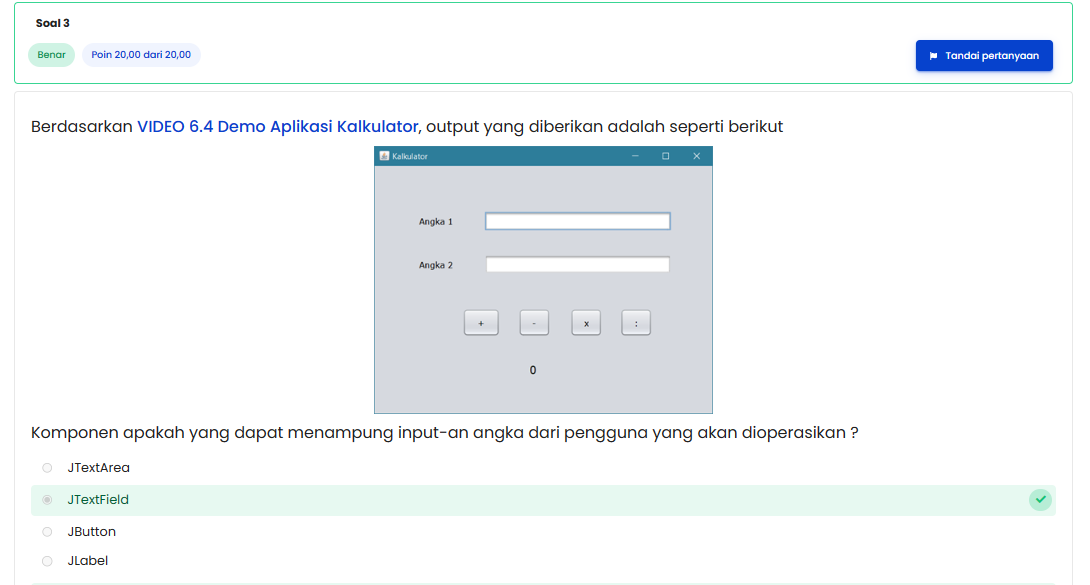The image size is (1090, 585).
Task: Click the JTextField answer label text
Action: [x=98, y=500]
